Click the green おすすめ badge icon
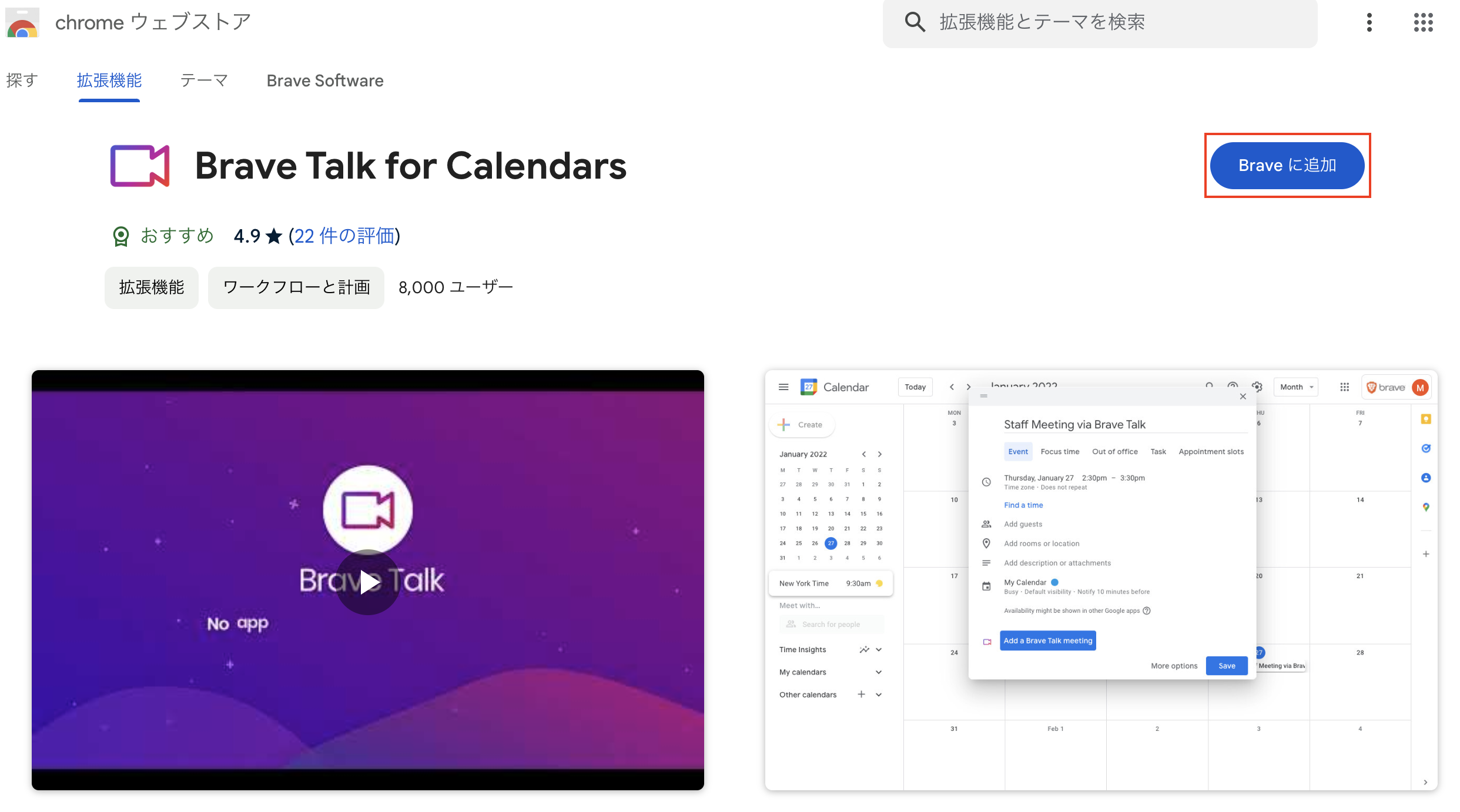 tap(121, 236)
